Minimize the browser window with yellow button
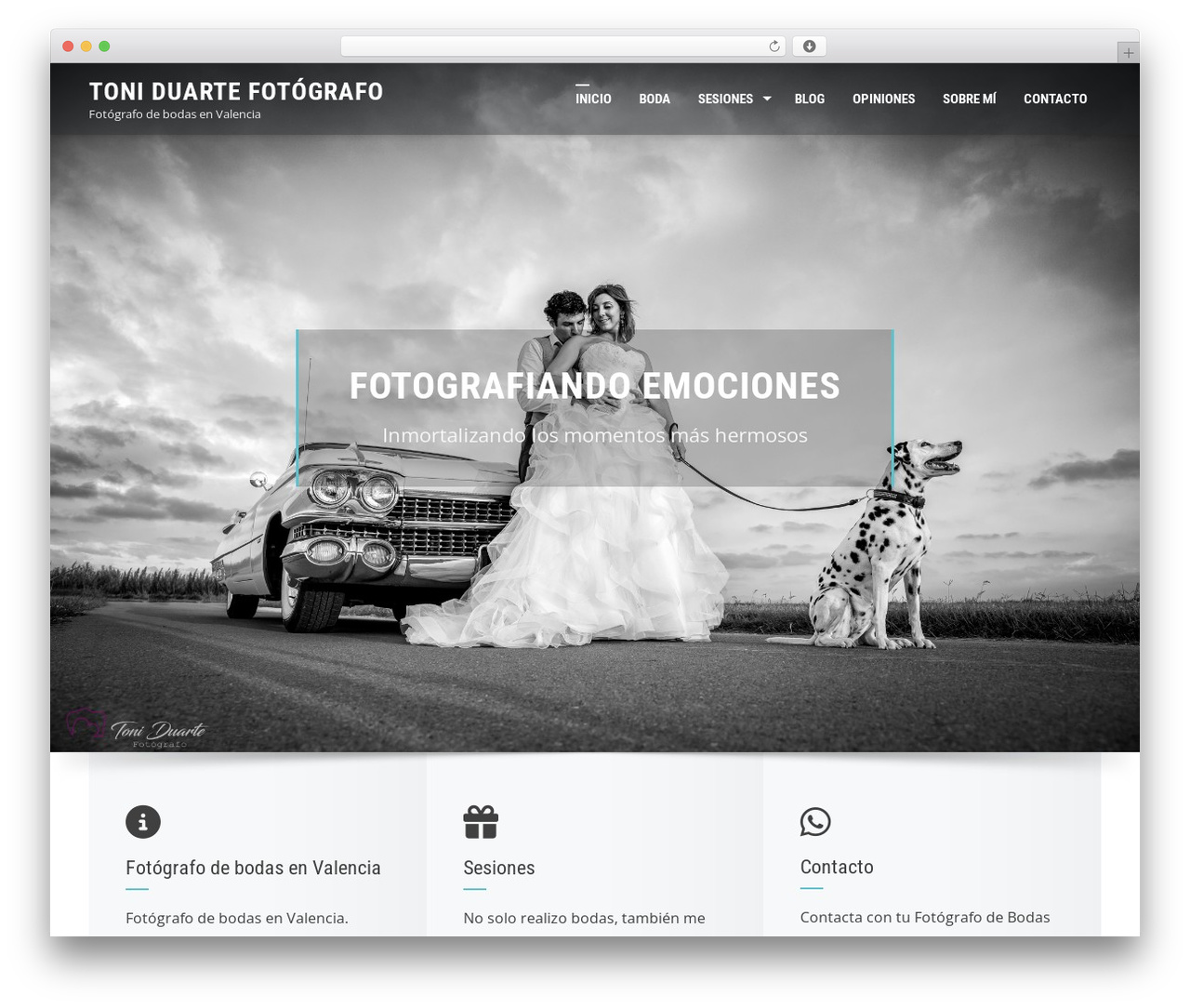 click(x=86, y=46)
